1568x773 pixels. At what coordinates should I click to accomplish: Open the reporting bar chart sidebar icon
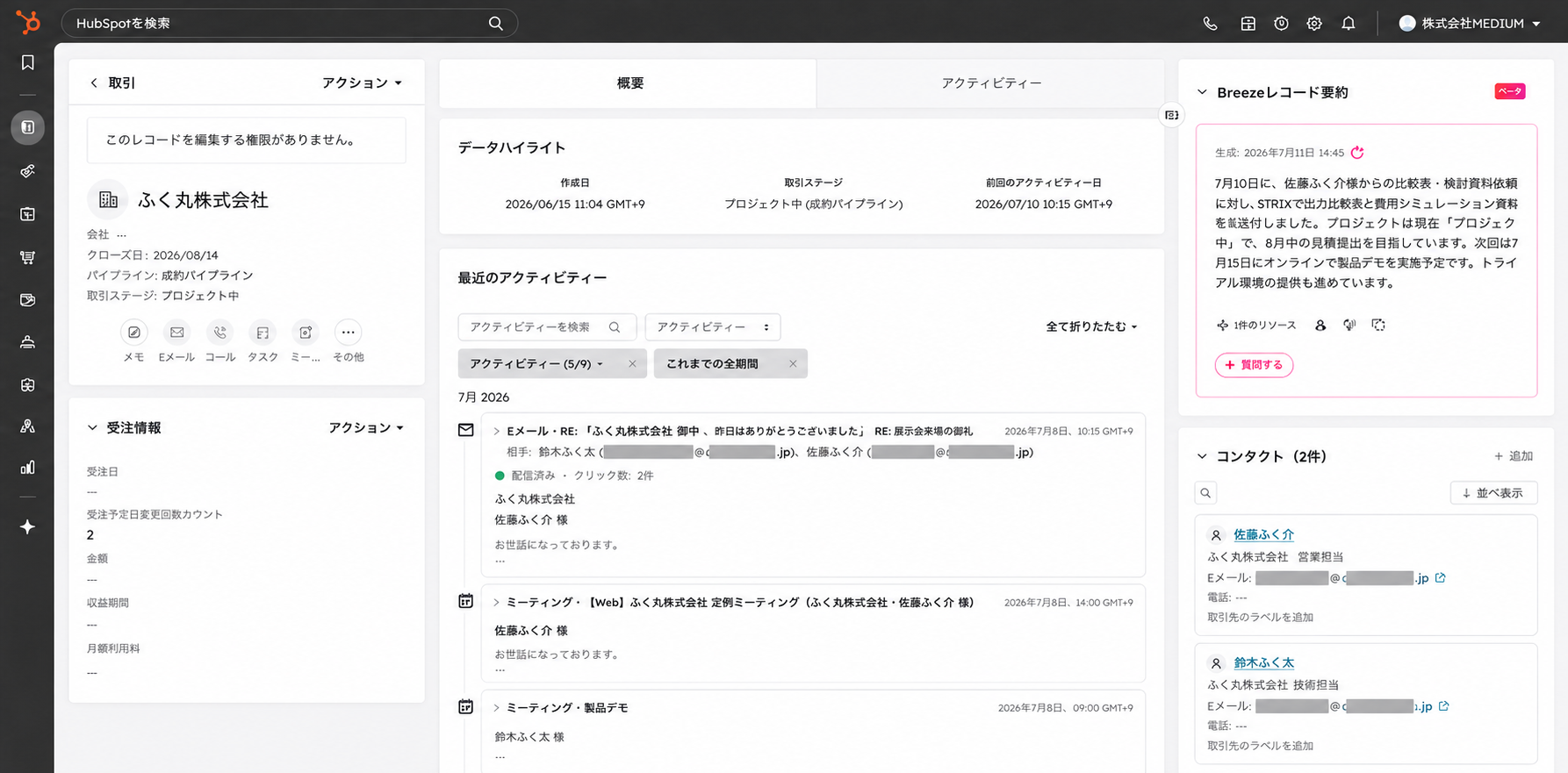(28, 468)
